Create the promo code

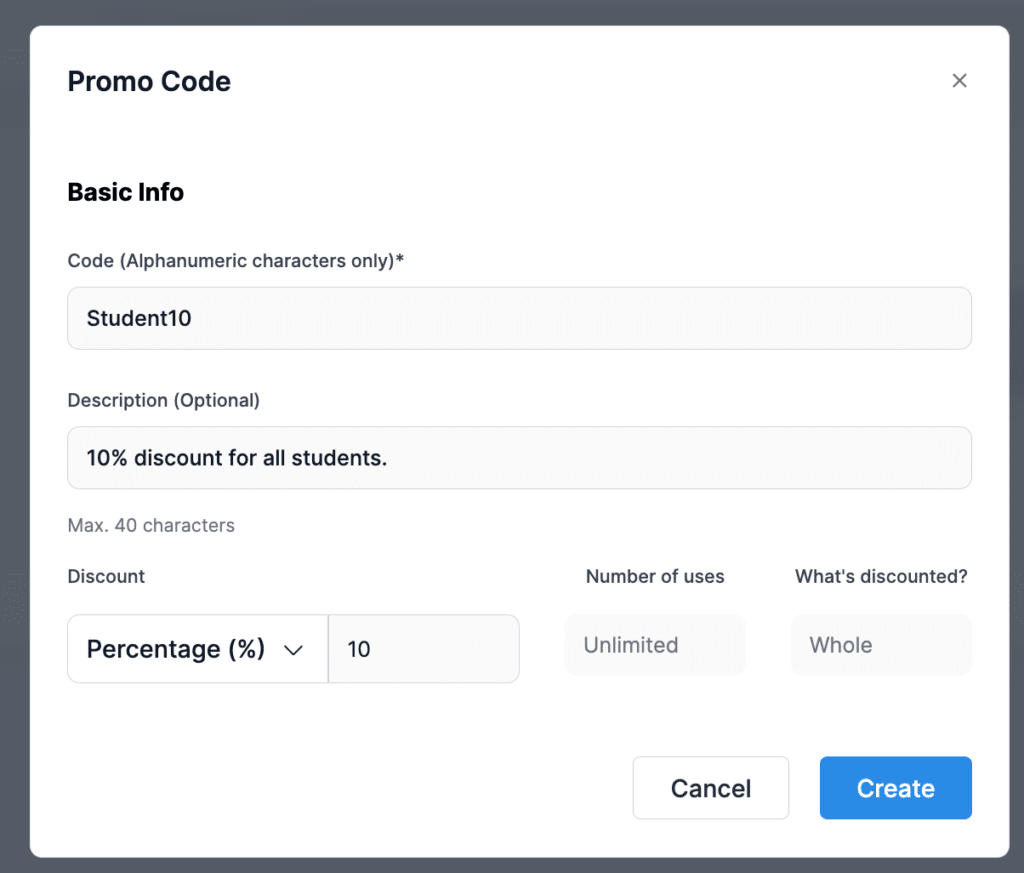coord(895,788)
